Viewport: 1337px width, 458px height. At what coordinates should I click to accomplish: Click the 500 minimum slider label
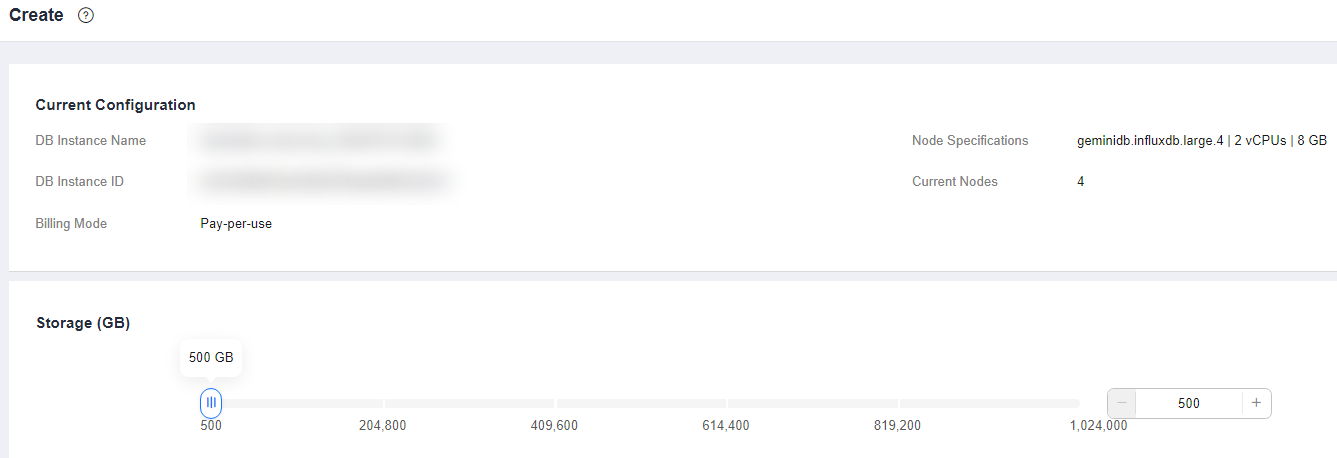(211, 426)
